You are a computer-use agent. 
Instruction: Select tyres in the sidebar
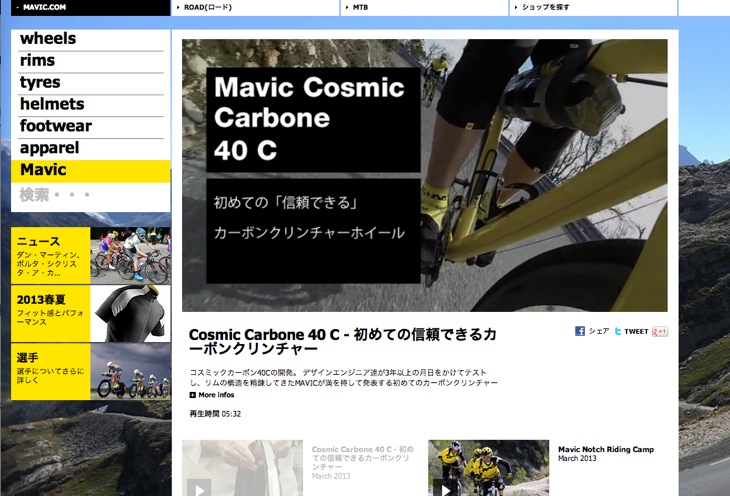(91, 83)
